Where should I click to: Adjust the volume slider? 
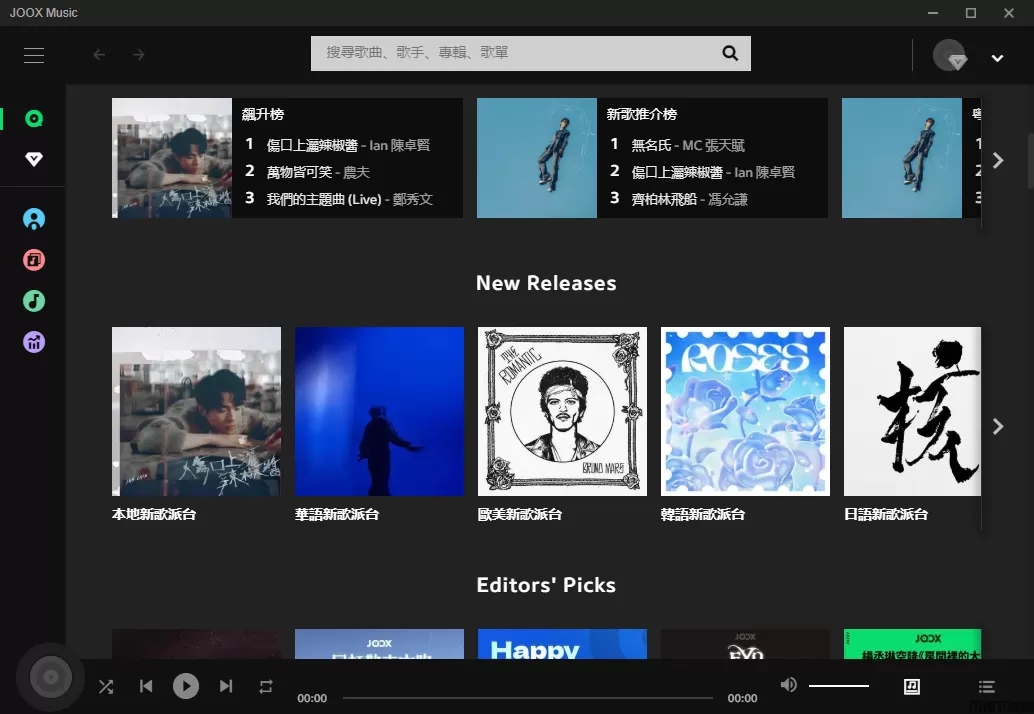[x=839, y=686]
